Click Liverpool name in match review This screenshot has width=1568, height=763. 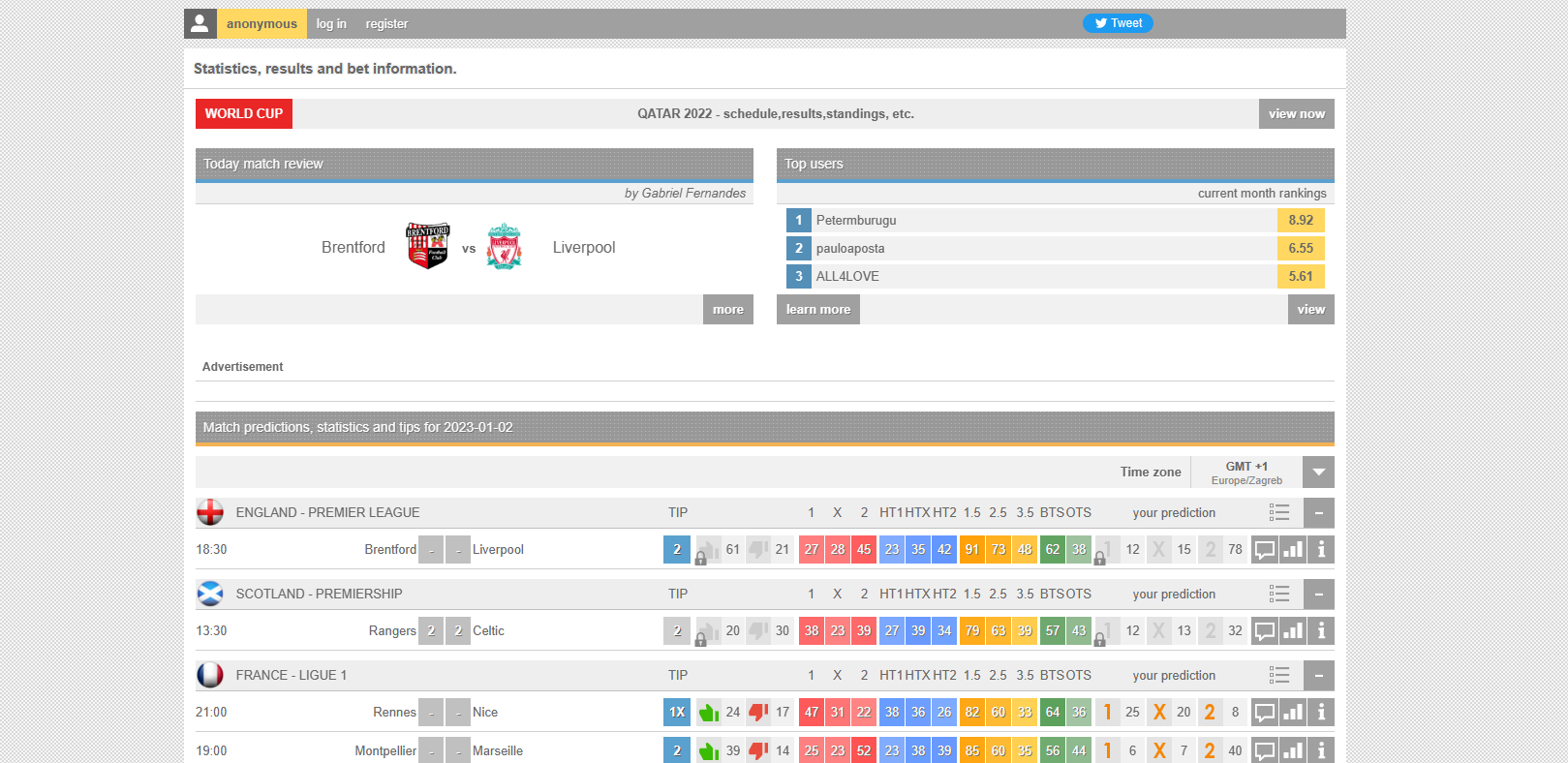pyautogui.click(x=584, y=247)
